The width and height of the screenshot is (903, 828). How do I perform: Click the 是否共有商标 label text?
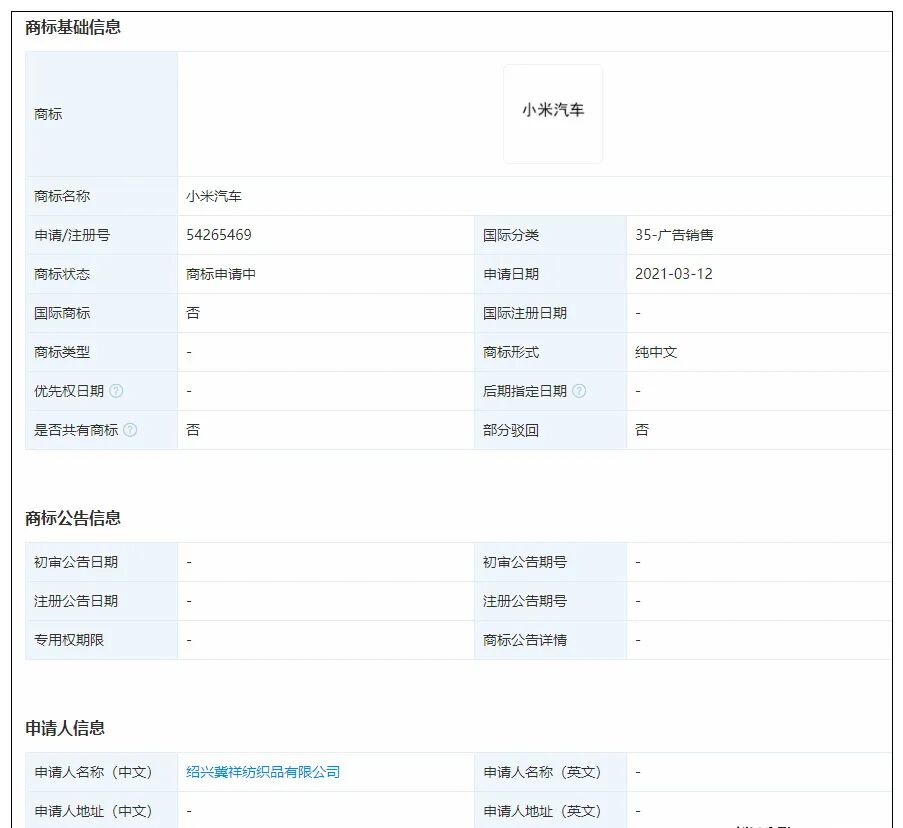(76, 430)
